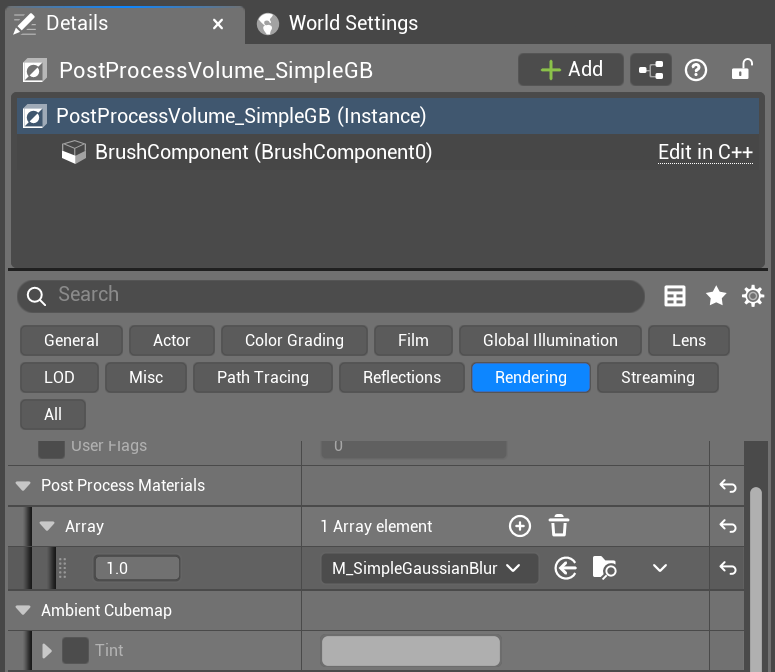
Task: Filter by the General category
Action: [71, 340]
